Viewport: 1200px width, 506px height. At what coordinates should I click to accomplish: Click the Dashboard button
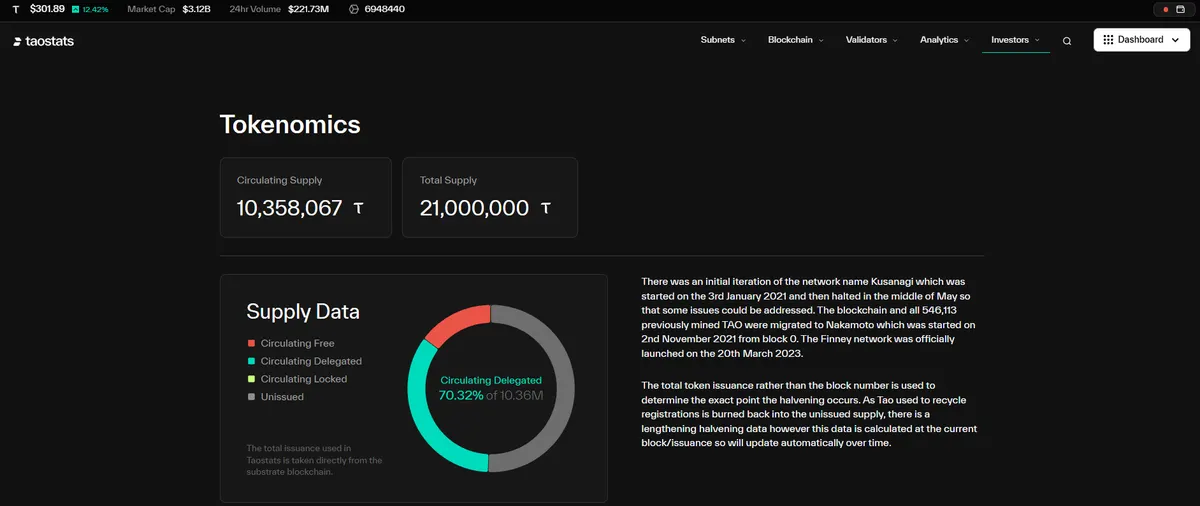(1141, 40)
